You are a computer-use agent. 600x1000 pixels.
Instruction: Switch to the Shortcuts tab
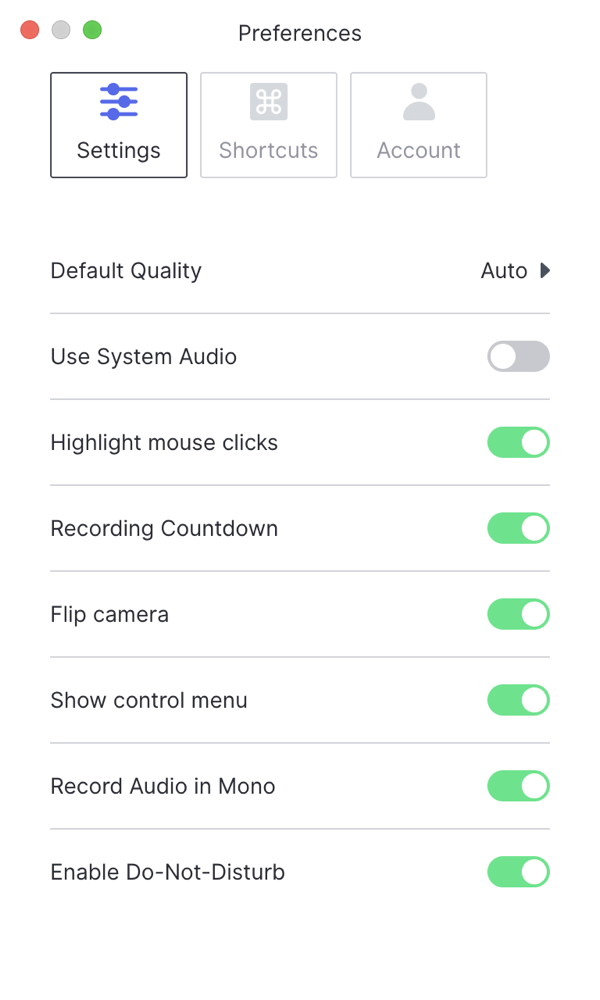tap(268, 125)
